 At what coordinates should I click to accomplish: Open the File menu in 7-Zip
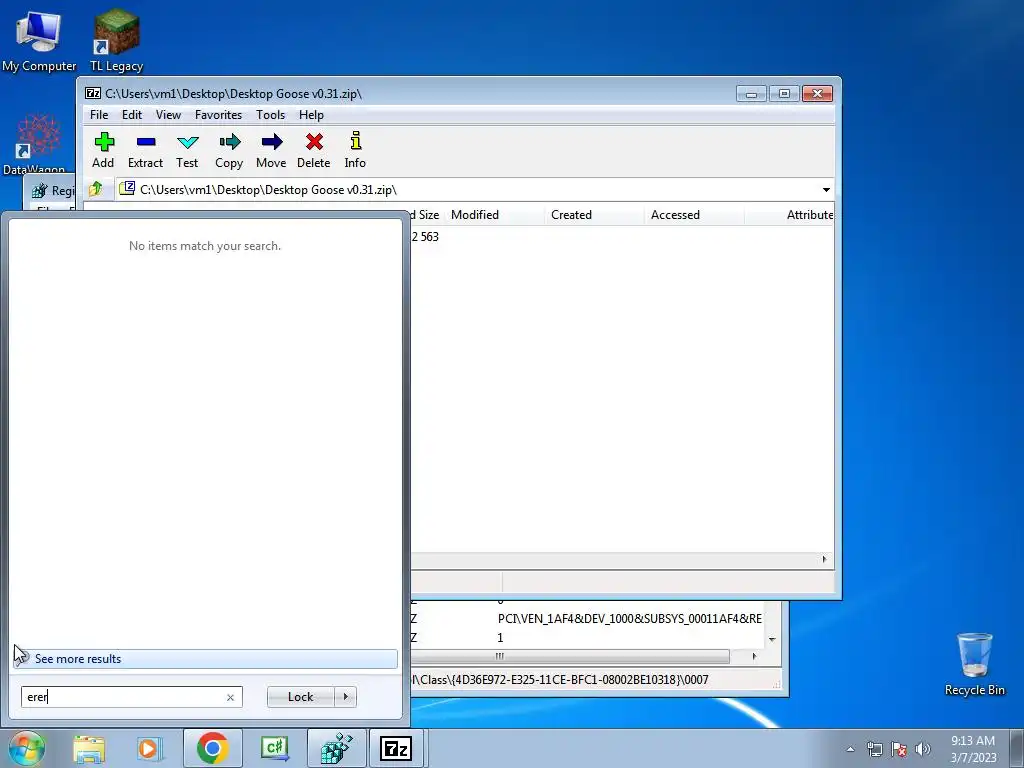coord(99,115)
